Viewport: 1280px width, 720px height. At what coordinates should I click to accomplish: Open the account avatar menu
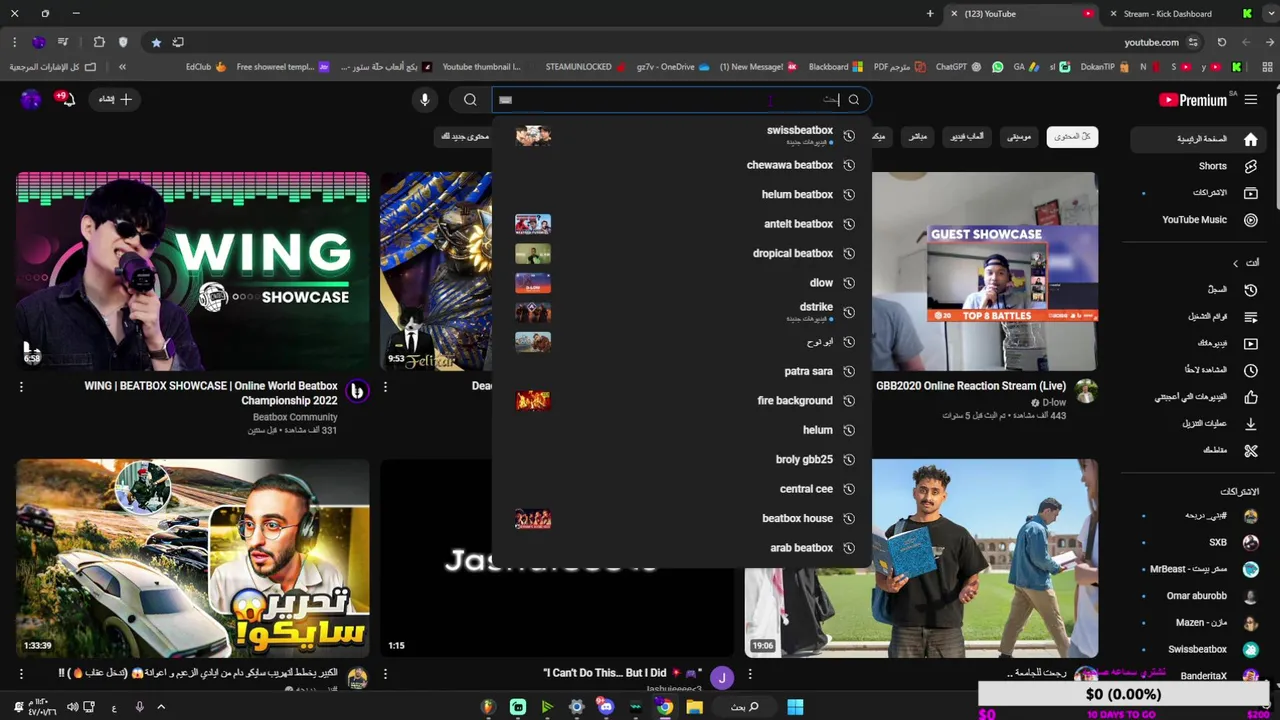[31, 99]
